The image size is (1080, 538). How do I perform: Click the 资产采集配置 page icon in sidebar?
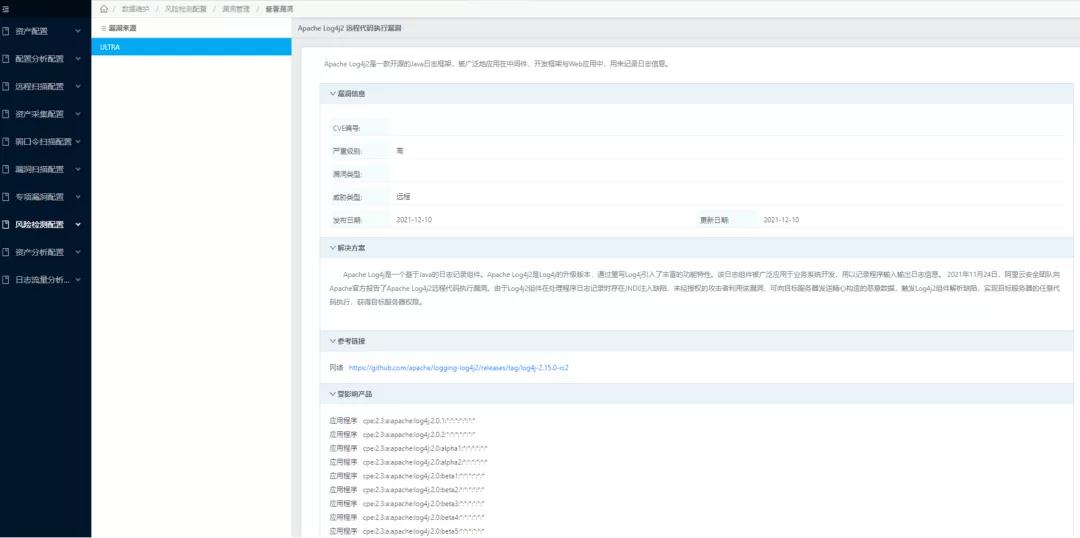pyautogui.click(x=6, y=114)
